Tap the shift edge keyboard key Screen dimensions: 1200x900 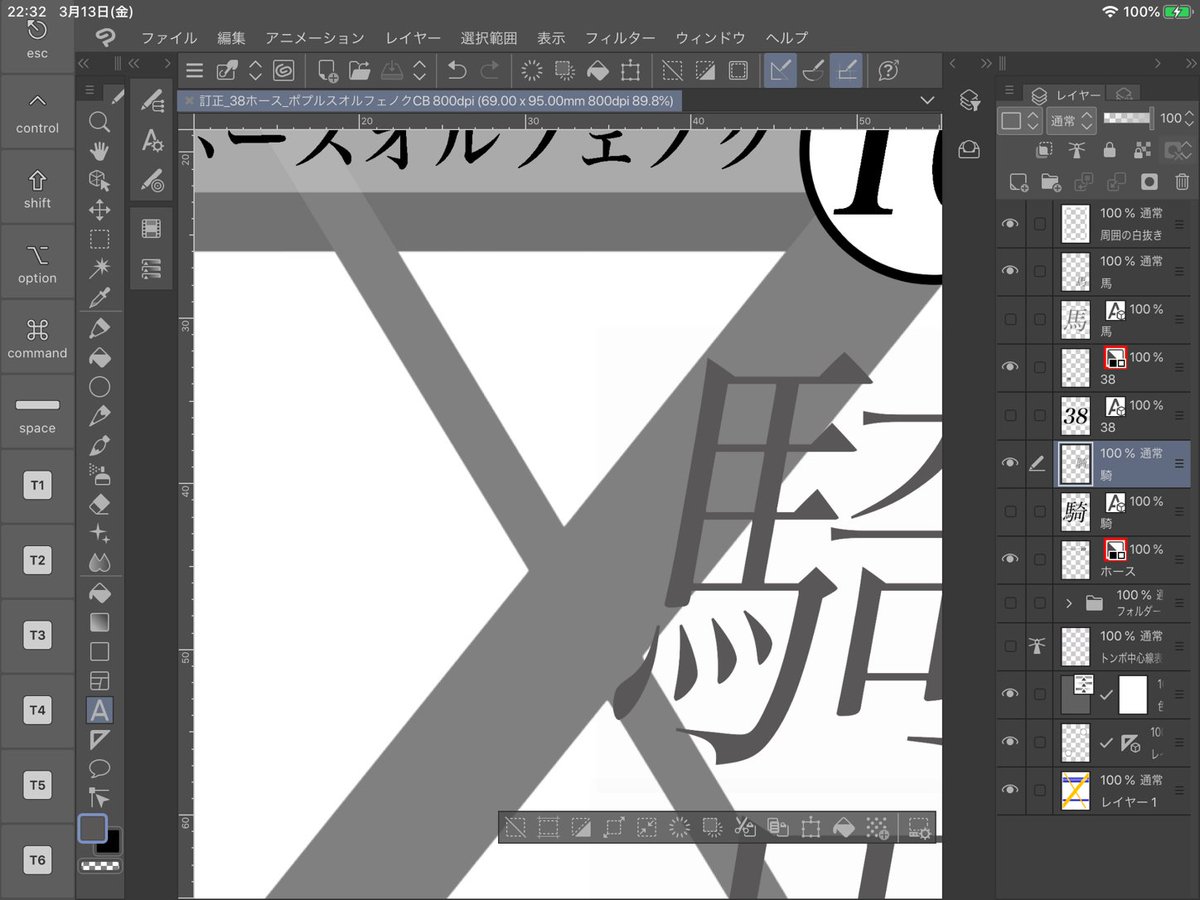[37, 189]
